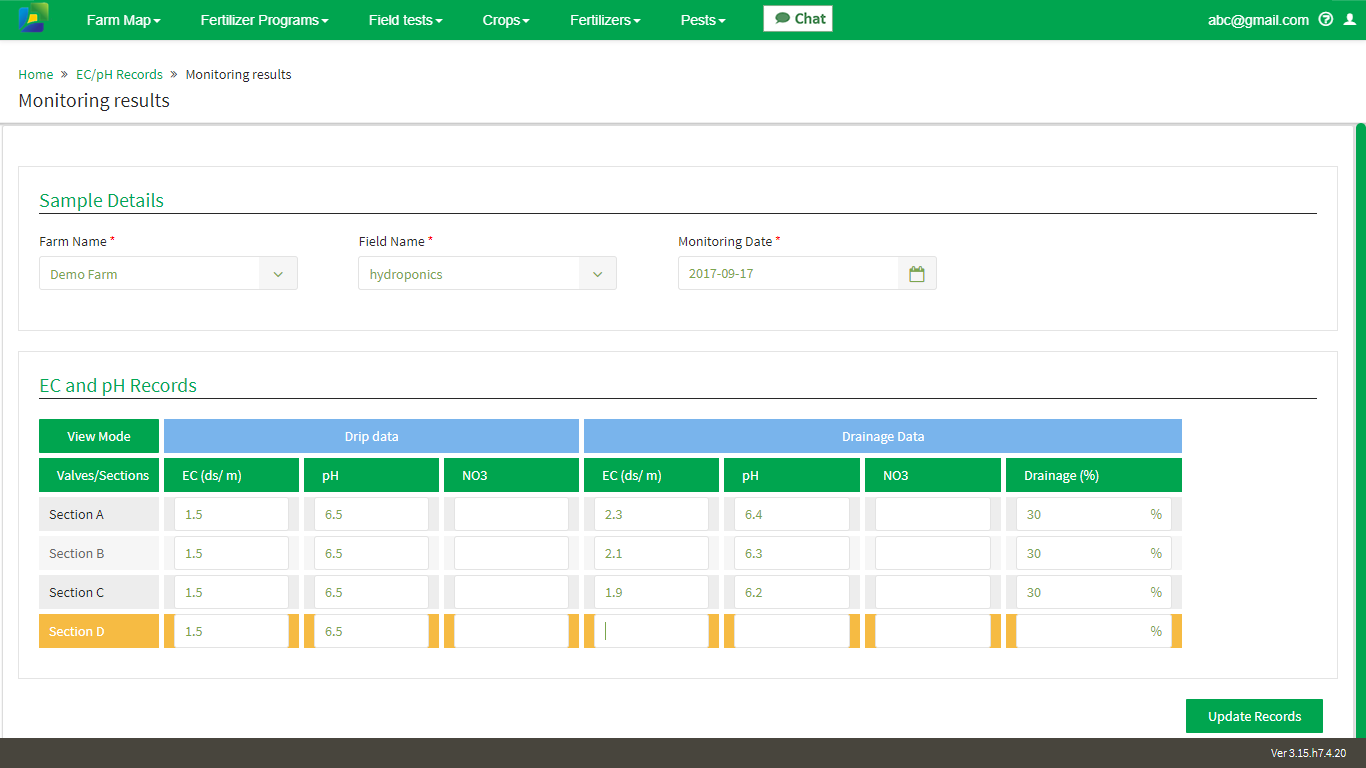Focus Section B drainage pH field
This screenshot has height=768, width=1366.
click(792, 553)
